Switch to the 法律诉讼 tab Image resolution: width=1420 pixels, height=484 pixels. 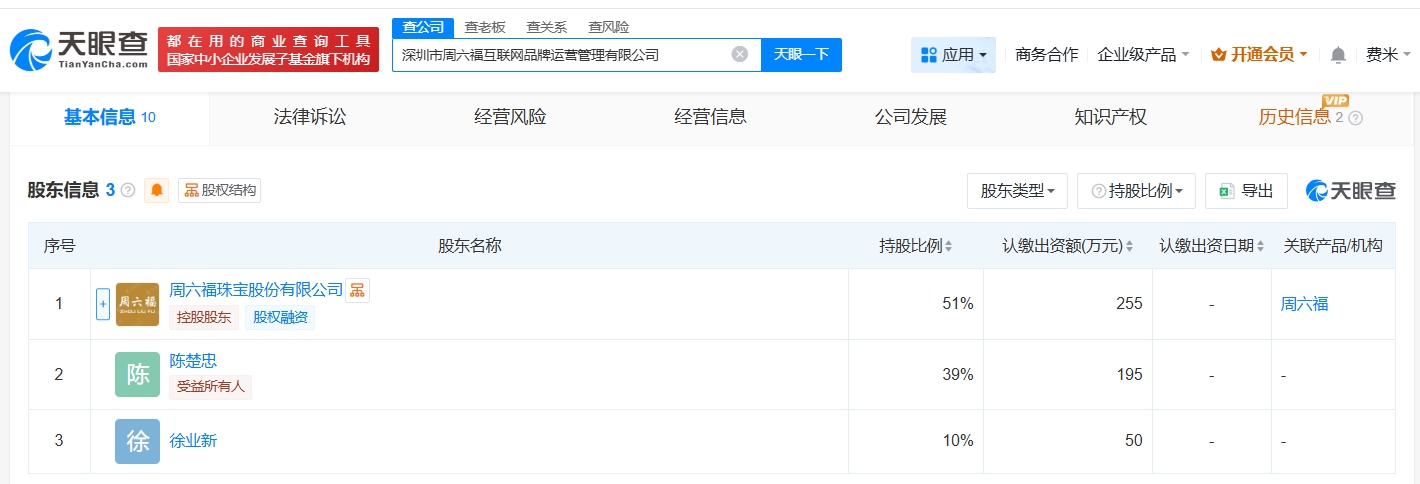pos(310,117)
